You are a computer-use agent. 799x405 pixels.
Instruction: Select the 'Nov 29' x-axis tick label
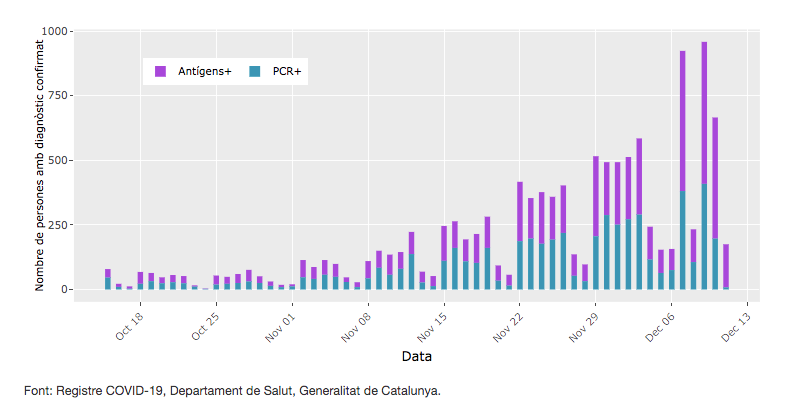pos(584,326)
